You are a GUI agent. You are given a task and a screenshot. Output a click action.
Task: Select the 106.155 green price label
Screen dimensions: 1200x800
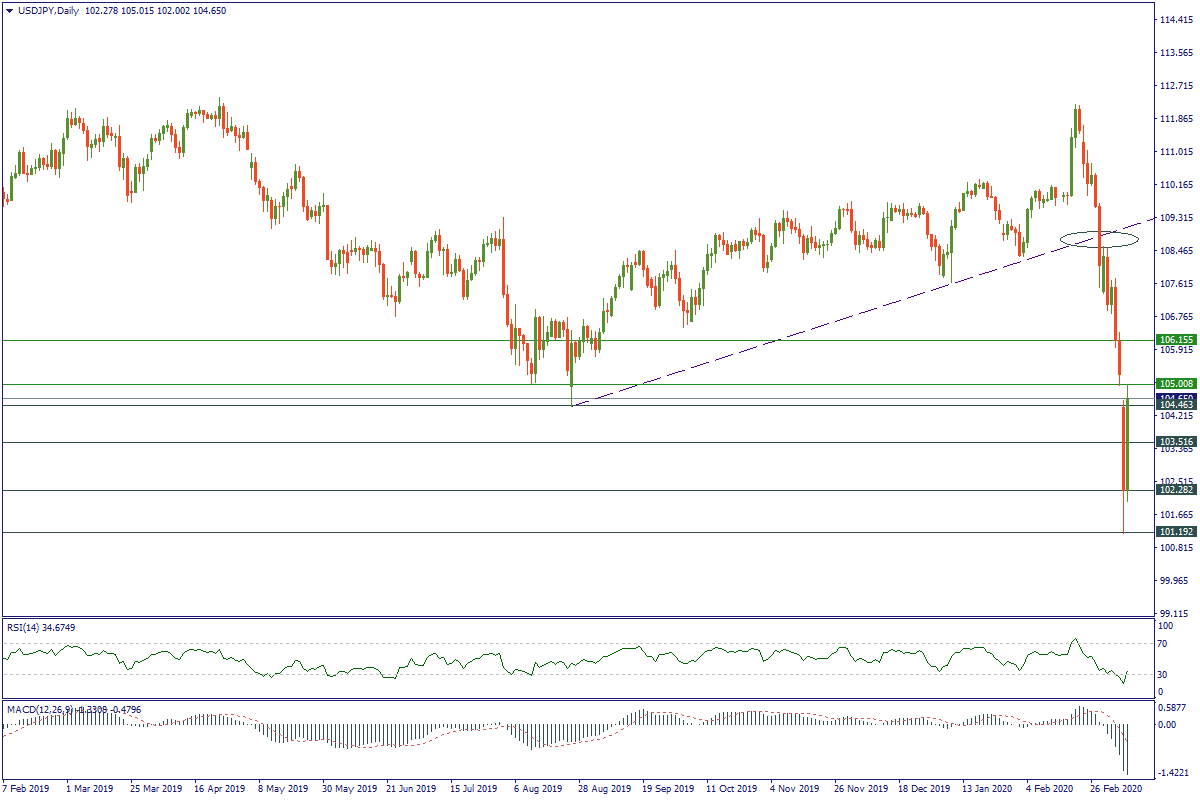coord(1174,340)
